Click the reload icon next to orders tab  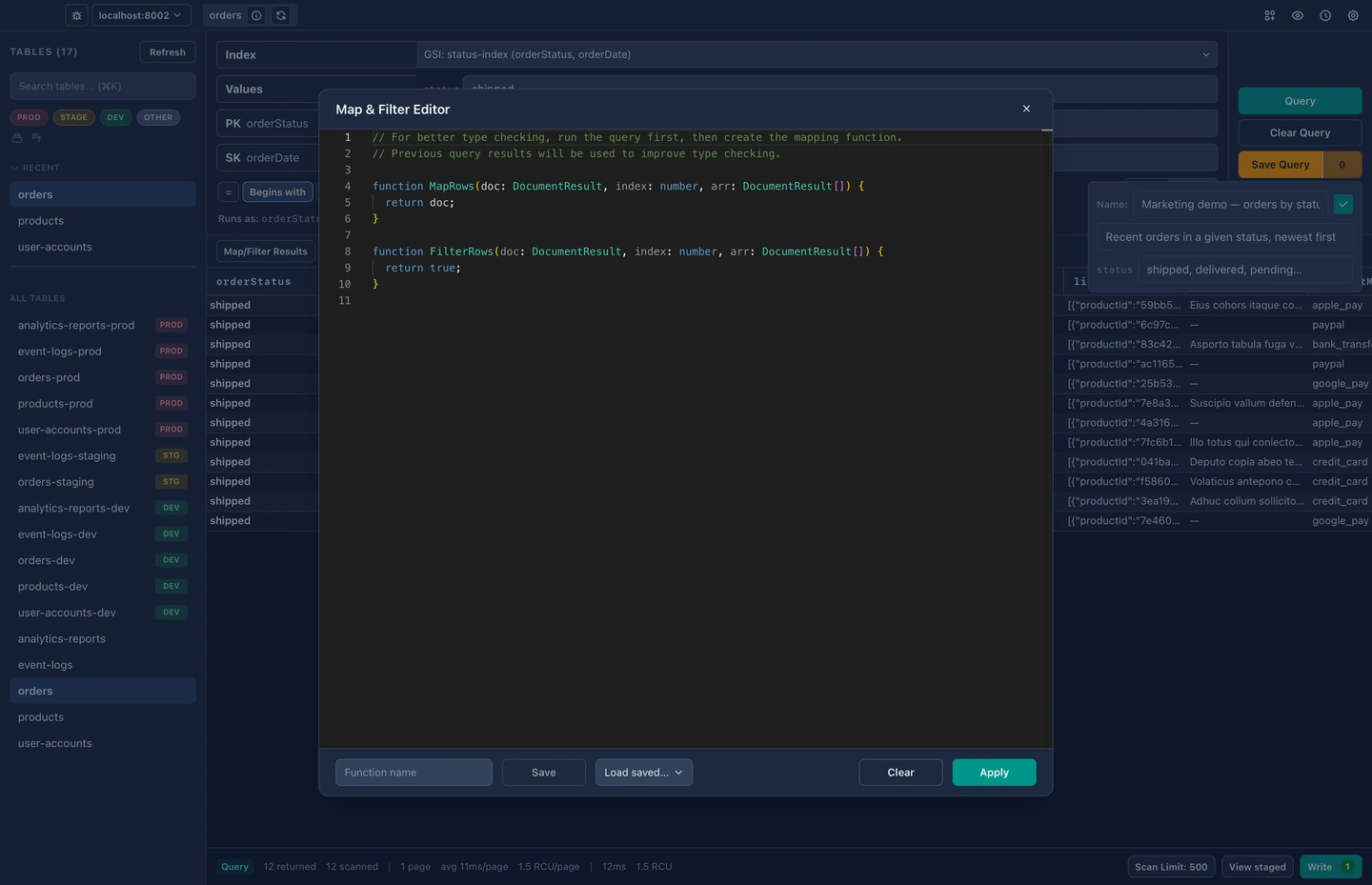(281, 15)
